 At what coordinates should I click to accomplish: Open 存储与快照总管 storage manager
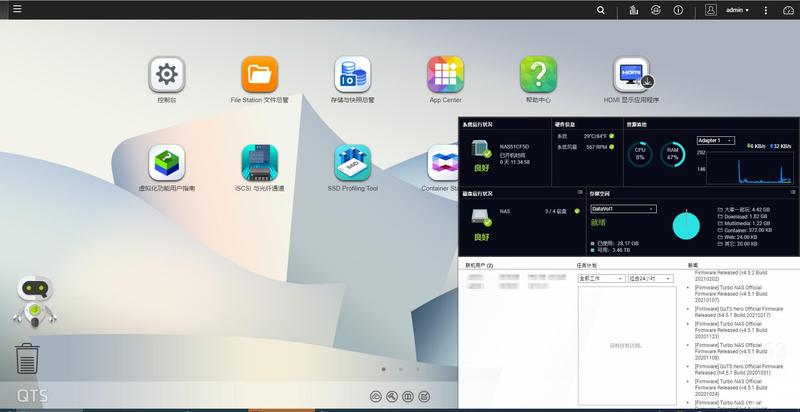(353, 74)
